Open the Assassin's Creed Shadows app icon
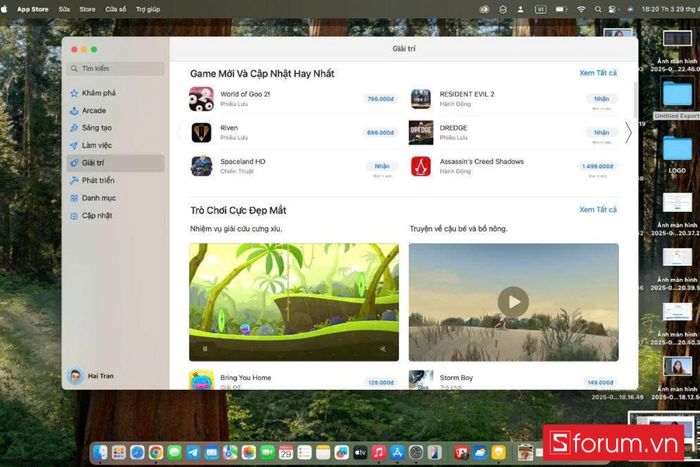Image resolution: width=700 pixels, height=467 pixels. 421,166
